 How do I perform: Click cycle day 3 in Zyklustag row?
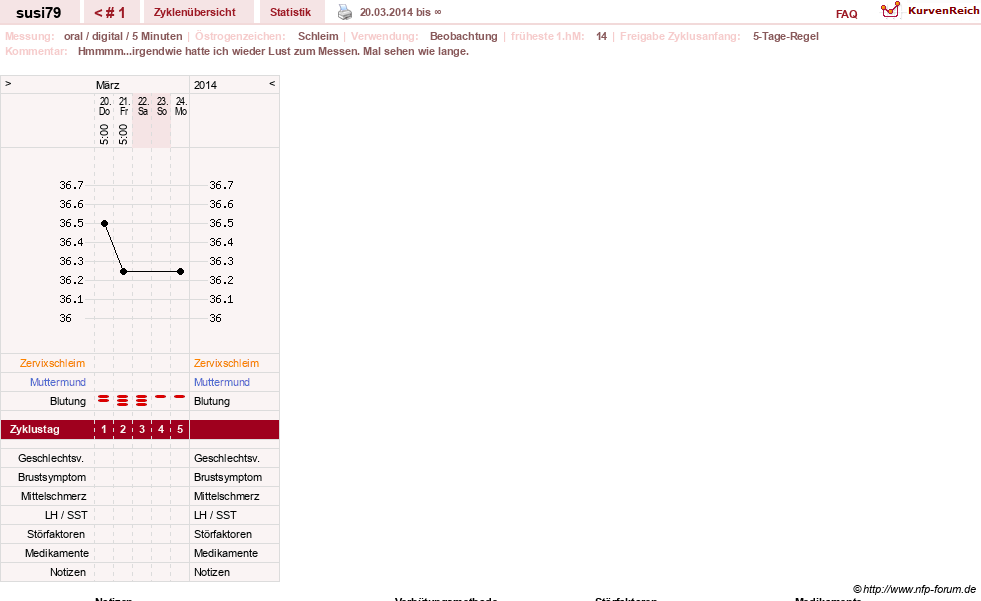point(142,430)
